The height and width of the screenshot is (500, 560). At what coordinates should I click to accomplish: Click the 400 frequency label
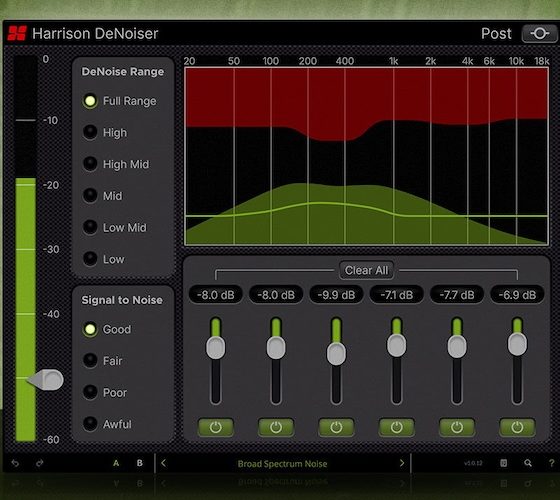[x=345, y=61]
